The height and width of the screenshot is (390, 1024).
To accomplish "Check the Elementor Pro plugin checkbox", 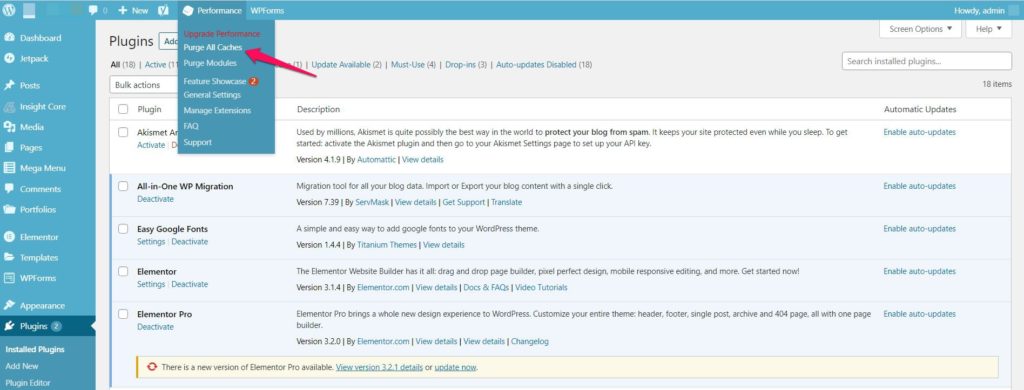I will (x=123, y=314).
